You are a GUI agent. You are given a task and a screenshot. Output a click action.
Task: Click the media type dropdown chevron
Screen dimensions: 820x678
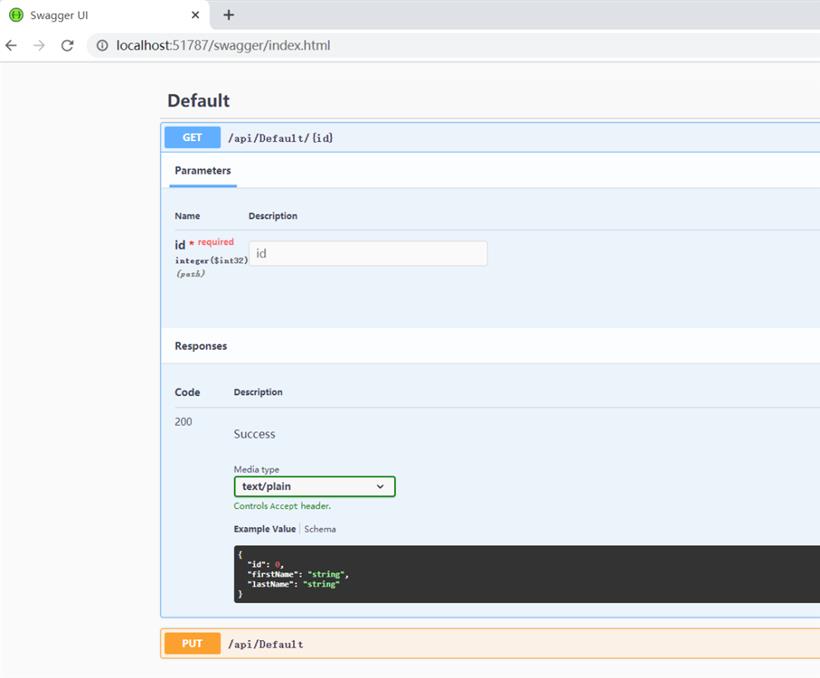pos(380,487)
